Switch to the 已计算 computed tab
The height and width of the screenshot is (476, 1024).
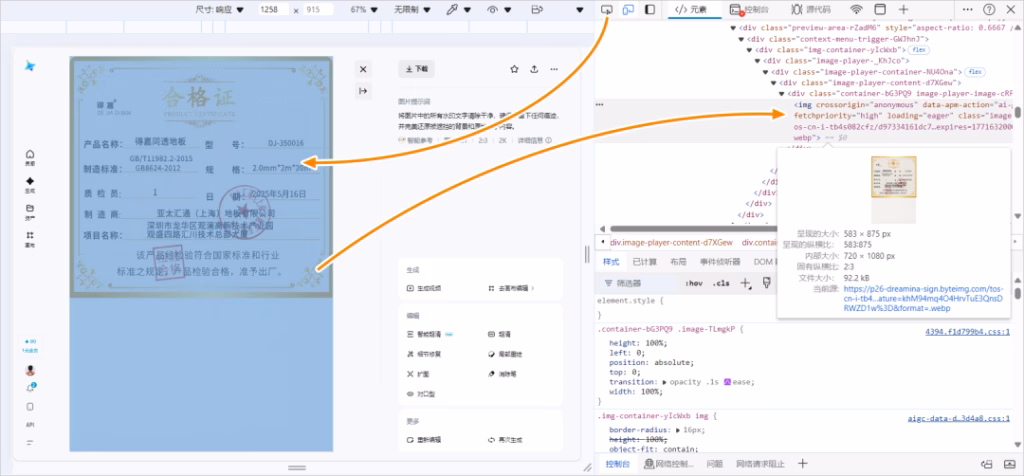645,261
